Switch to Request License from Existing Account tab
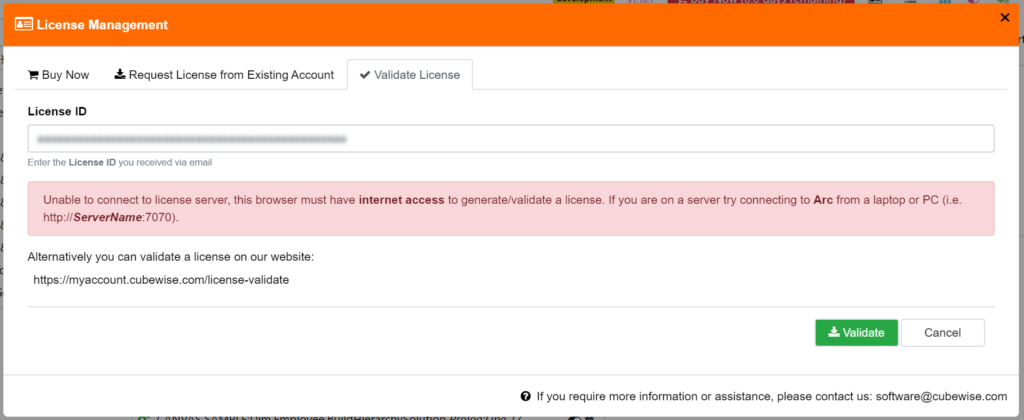This screenshot has height=420, width=1024. [223, 75]
